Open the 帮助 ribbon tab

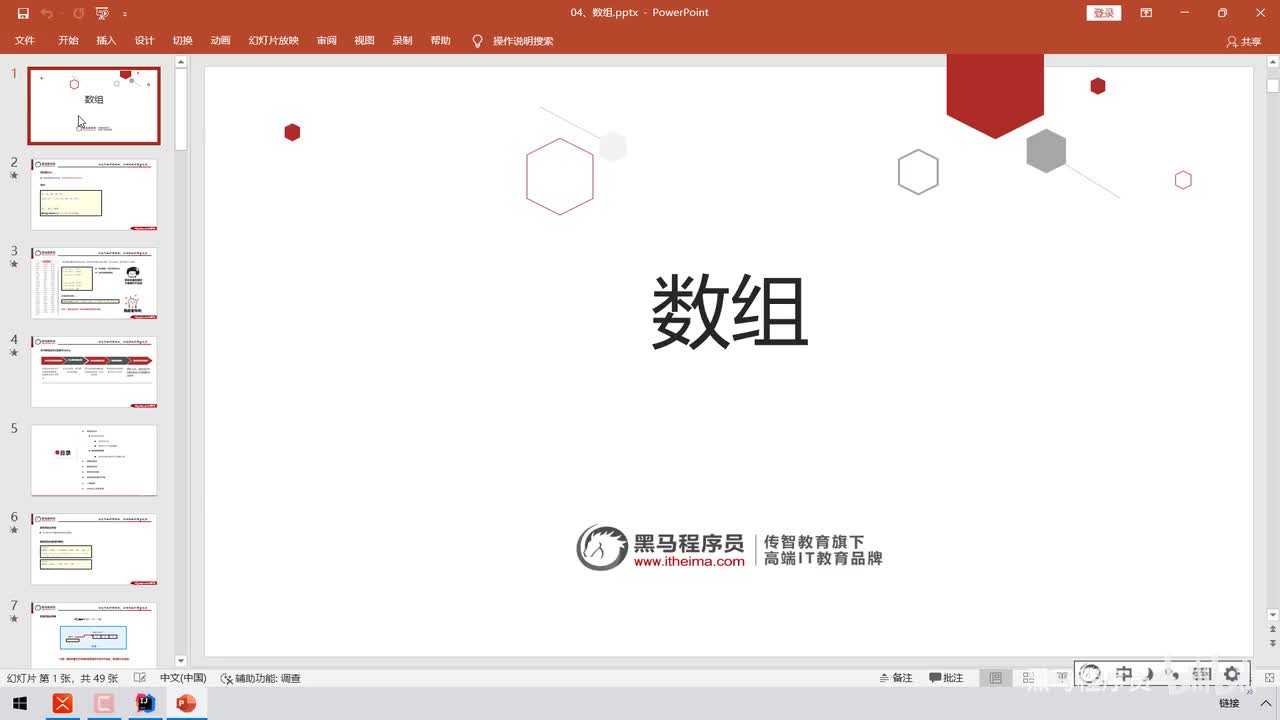click(x=440, y=41)
